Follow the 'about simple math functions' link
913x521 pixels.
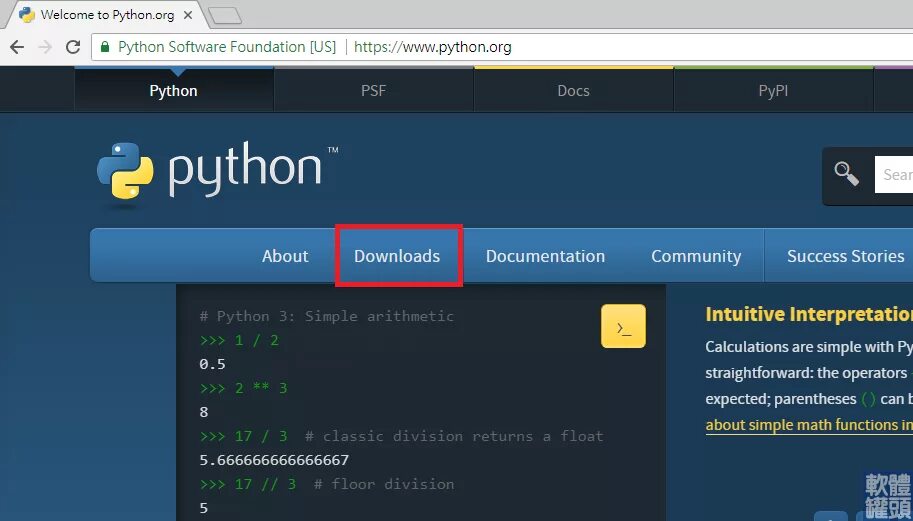point(809,425)
